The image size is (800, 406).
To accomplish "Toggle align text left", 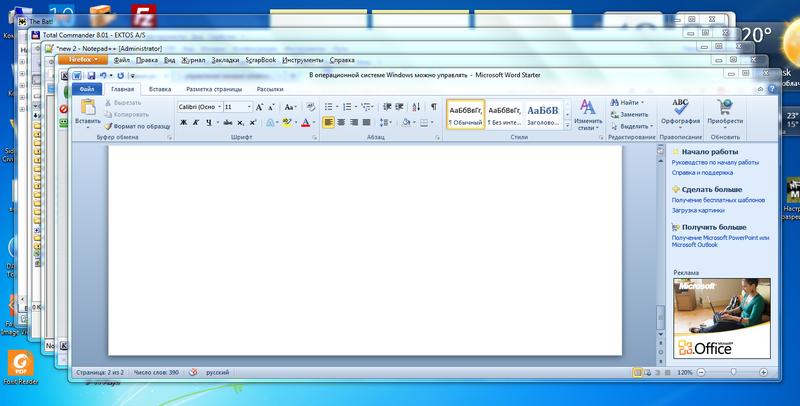I will (329, 122).
